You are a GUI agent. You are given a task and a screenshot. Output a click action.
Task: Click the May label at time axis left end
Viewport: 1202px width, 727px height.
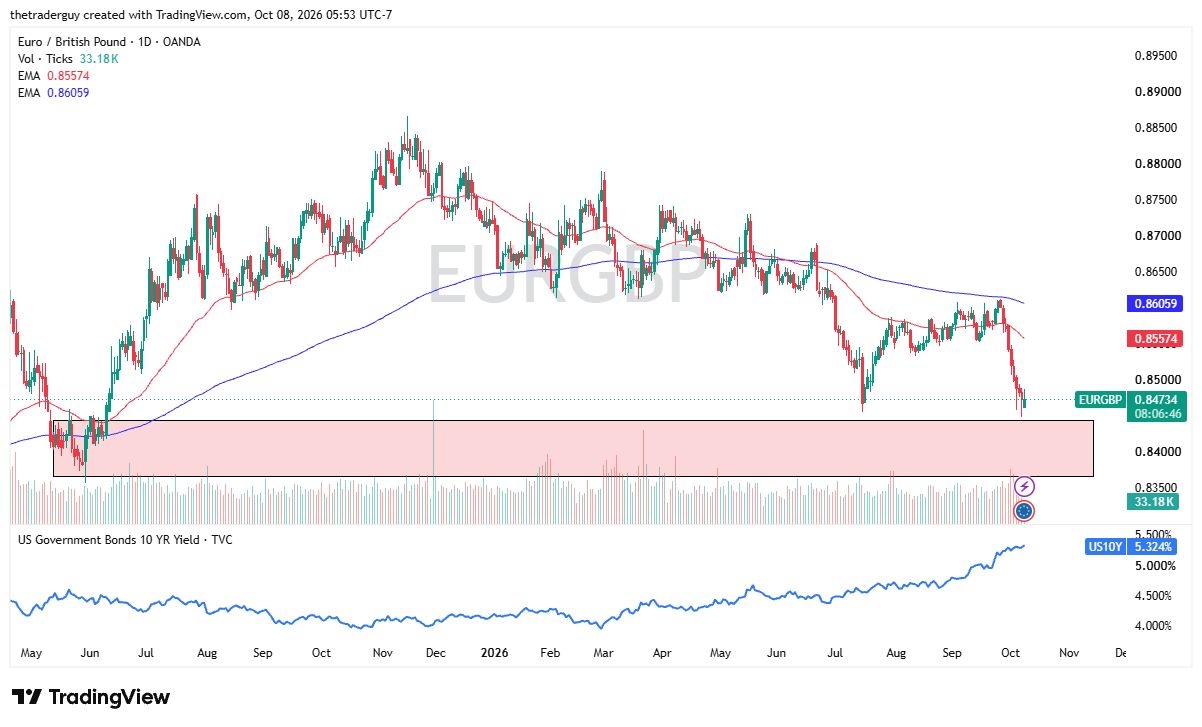coord(31,653)
